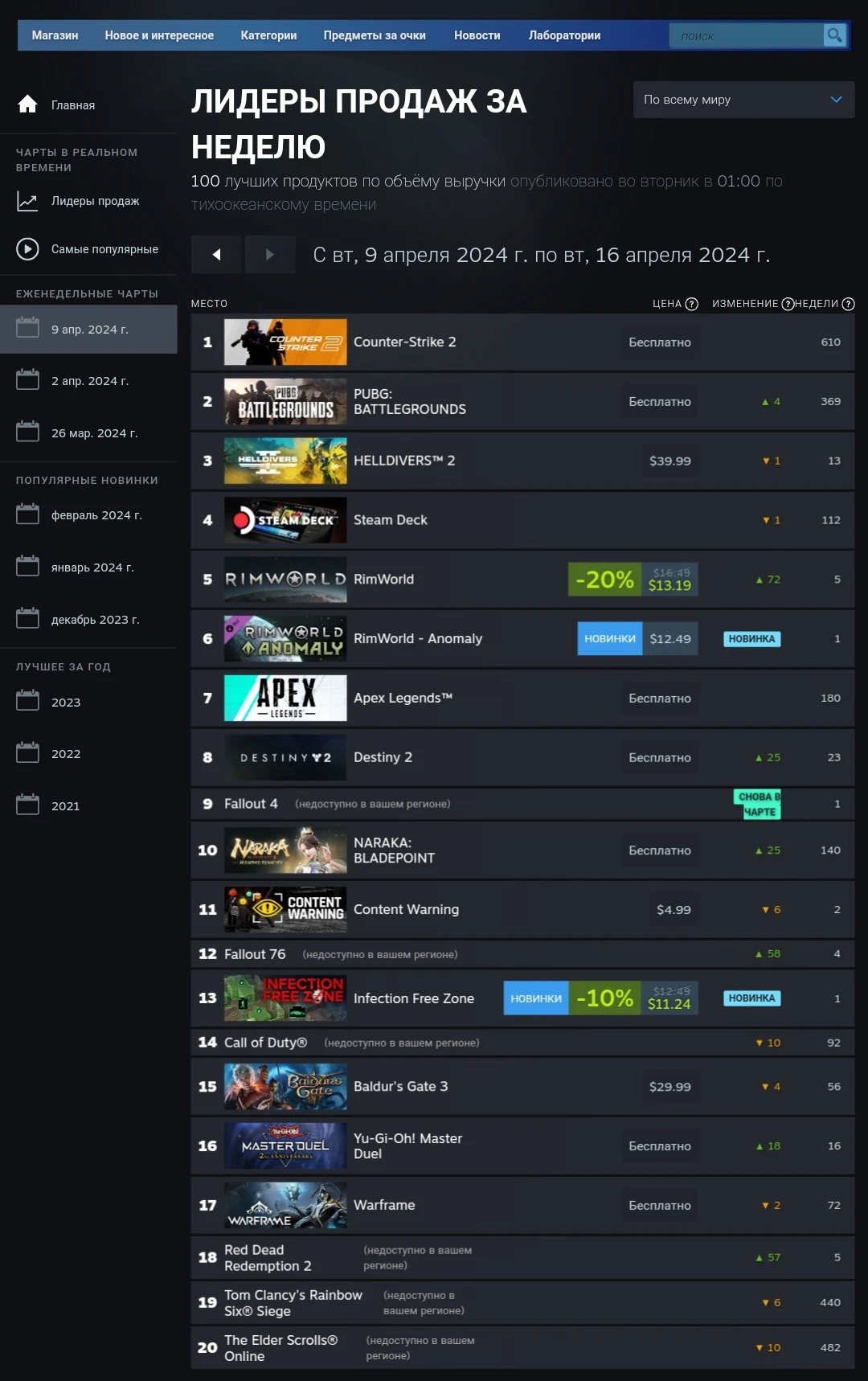The width and height of the screenshot is (868, 1381).
Task: Click the next week right arrow button
Action: (x=270, y=255)
